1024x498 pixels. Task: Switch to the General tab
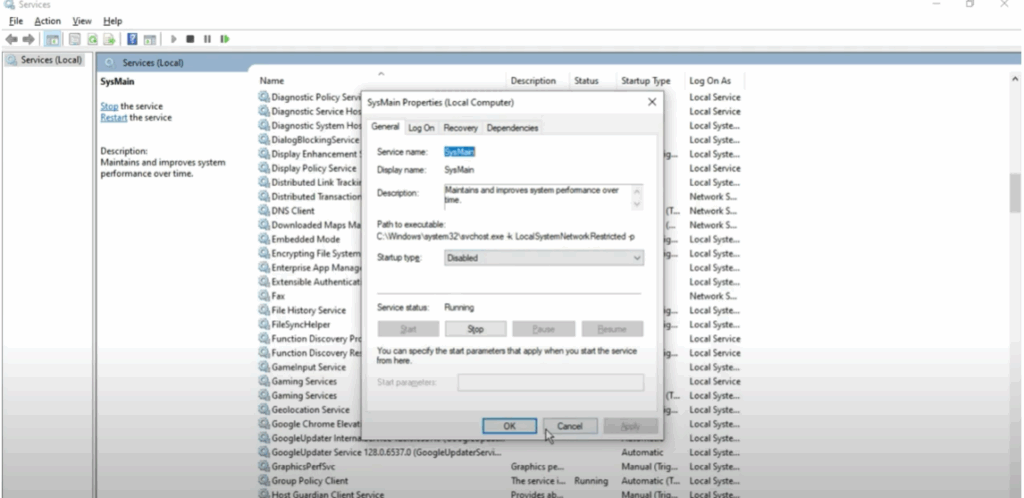(x=385, y=127)
